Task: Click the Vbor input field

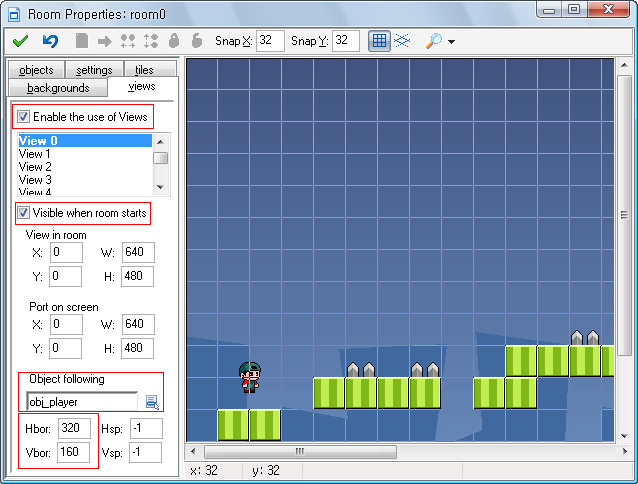Action: coord(73,452)
